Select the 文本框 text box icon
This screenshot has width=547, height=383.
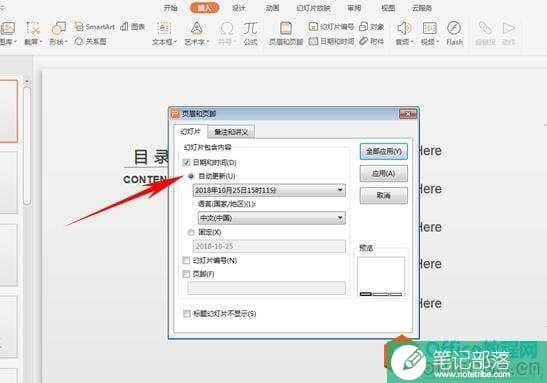tap(164, 28)
